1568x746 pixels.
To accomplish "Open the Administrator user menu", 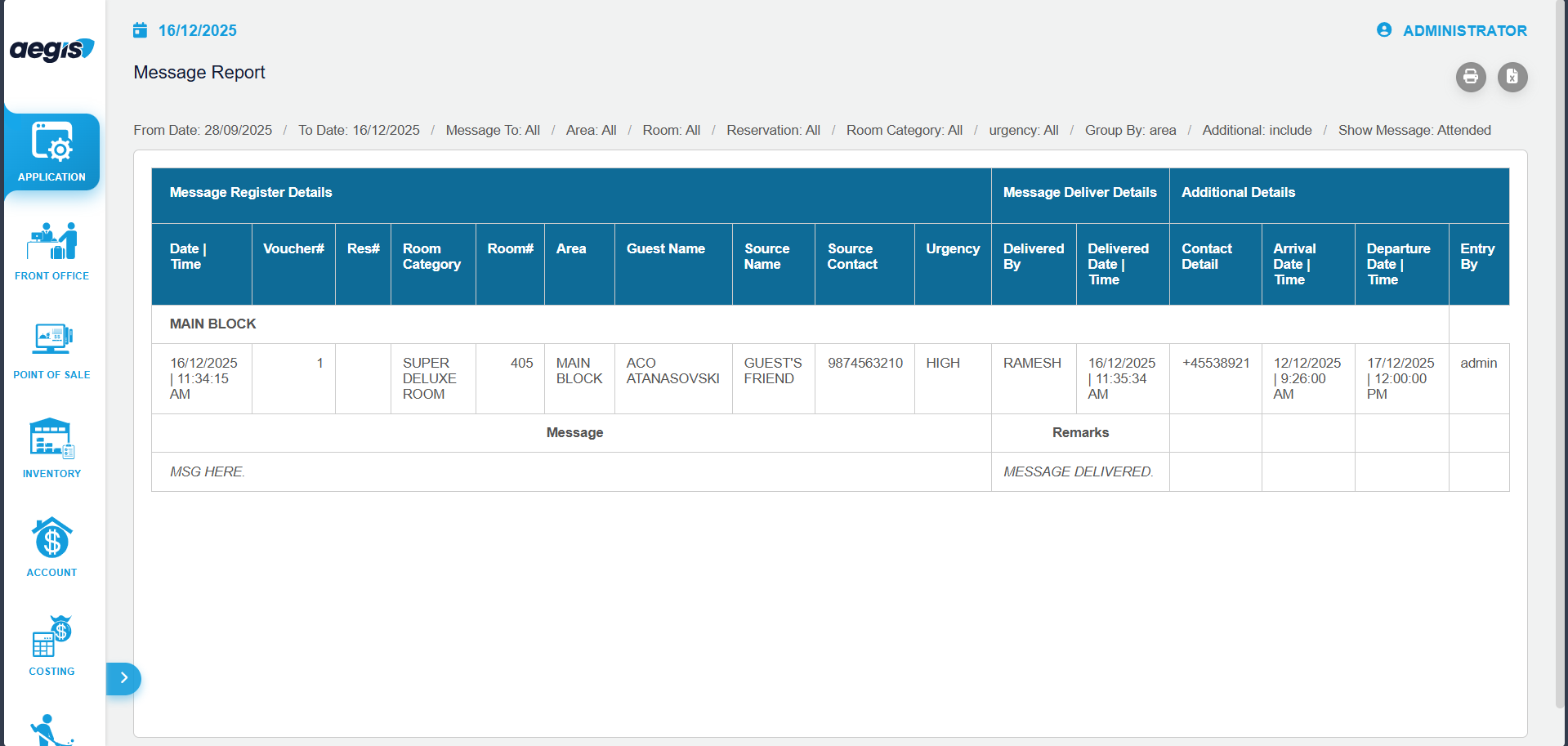I will coord(1452,30).
